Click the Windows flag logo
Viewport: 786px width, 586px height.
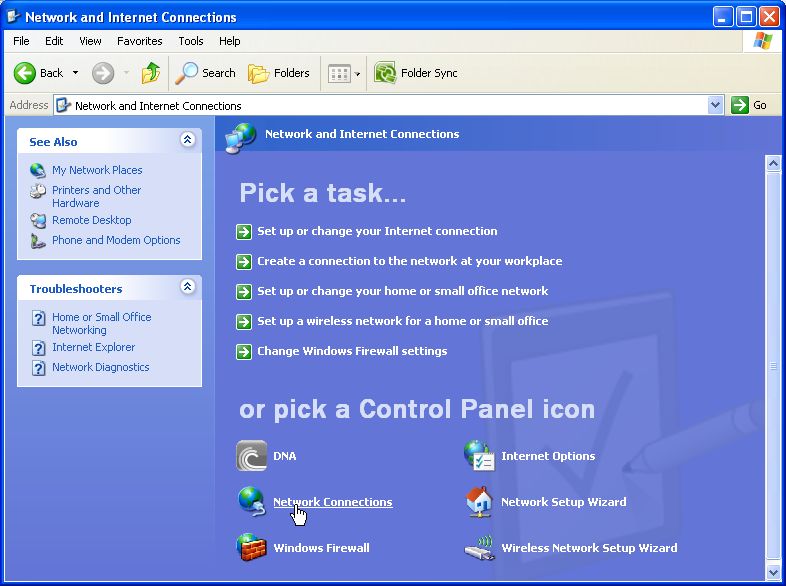click(x=762, y=41)
